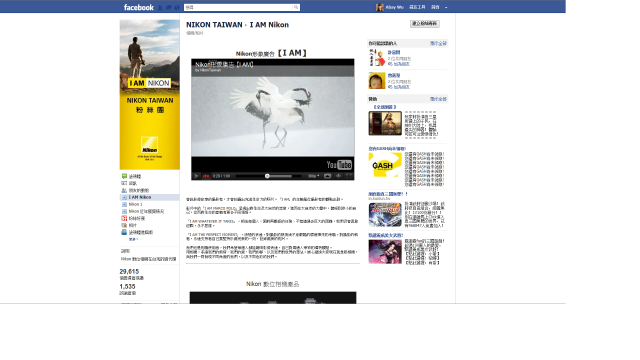Viewport: 640px width, 360px height.
Task: Open the GASH ad image
Action: click(385, 165)
